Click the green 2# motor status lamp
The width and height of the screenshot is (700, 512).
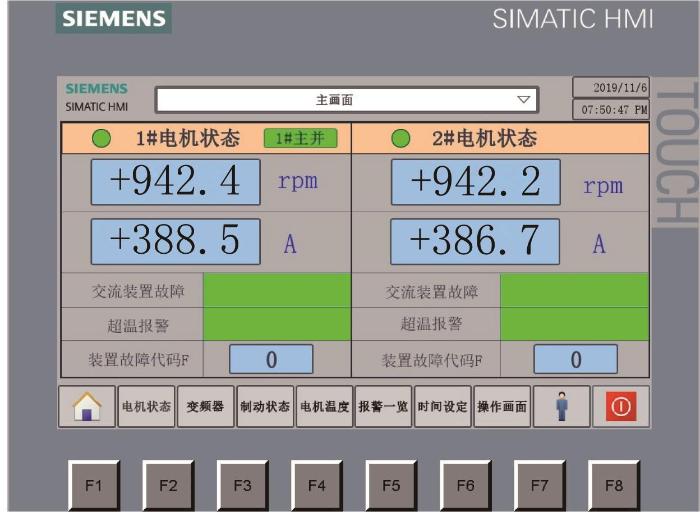pyautogui.click(x=400, y=138)
